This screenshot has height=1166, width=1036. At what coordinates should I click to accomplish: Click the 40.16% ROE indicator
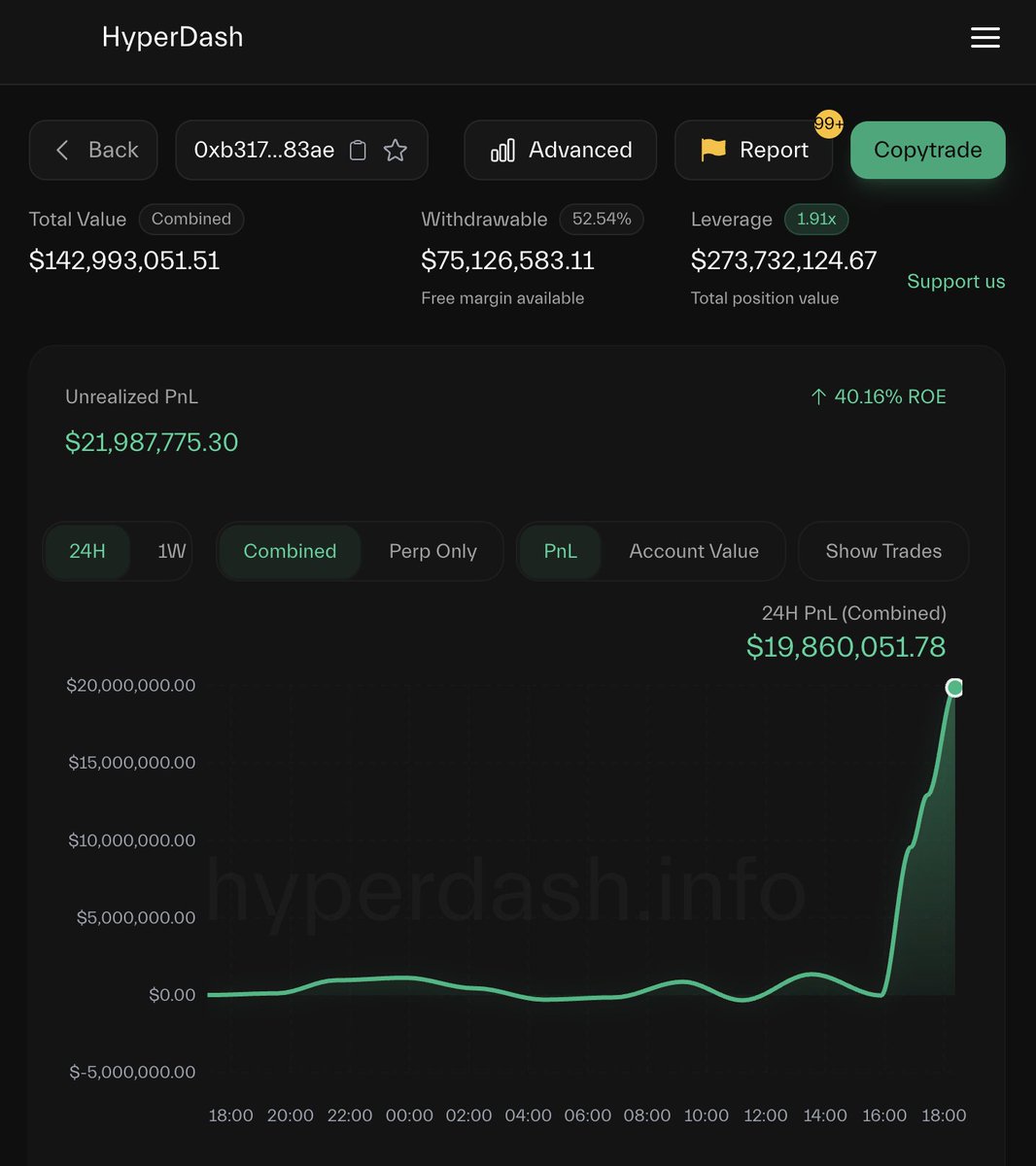click(878, 396)
